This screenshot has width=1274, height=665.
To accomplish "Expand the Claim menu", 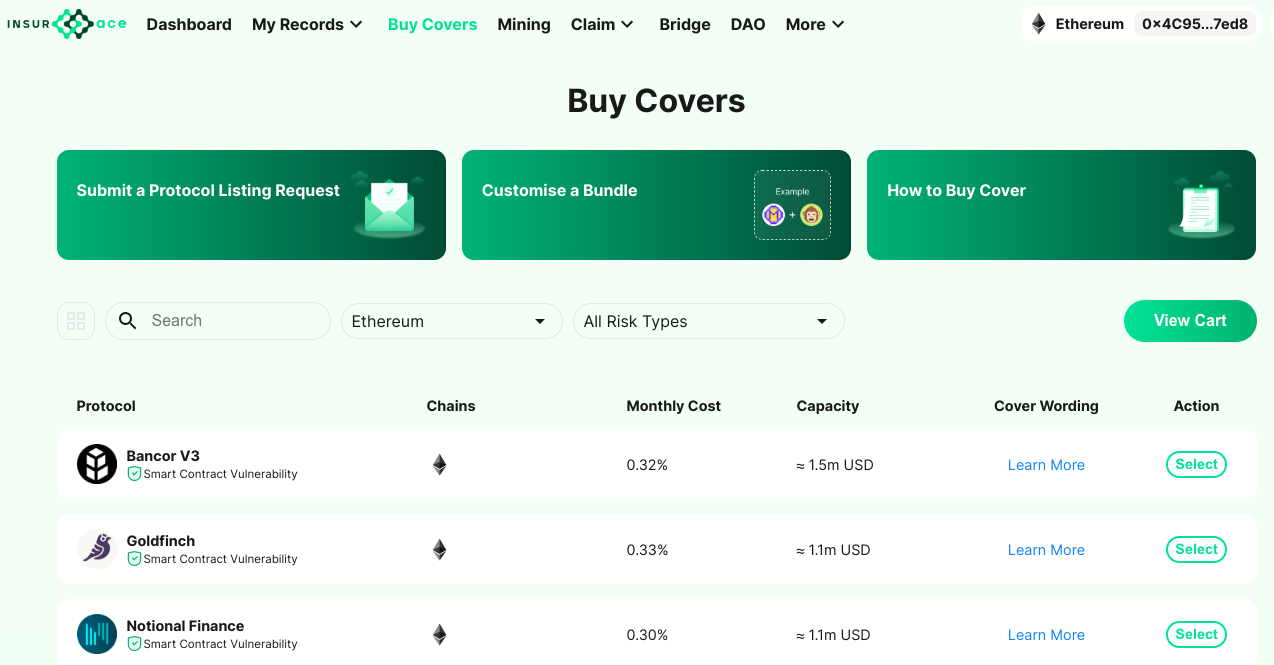I will (602, 24).
